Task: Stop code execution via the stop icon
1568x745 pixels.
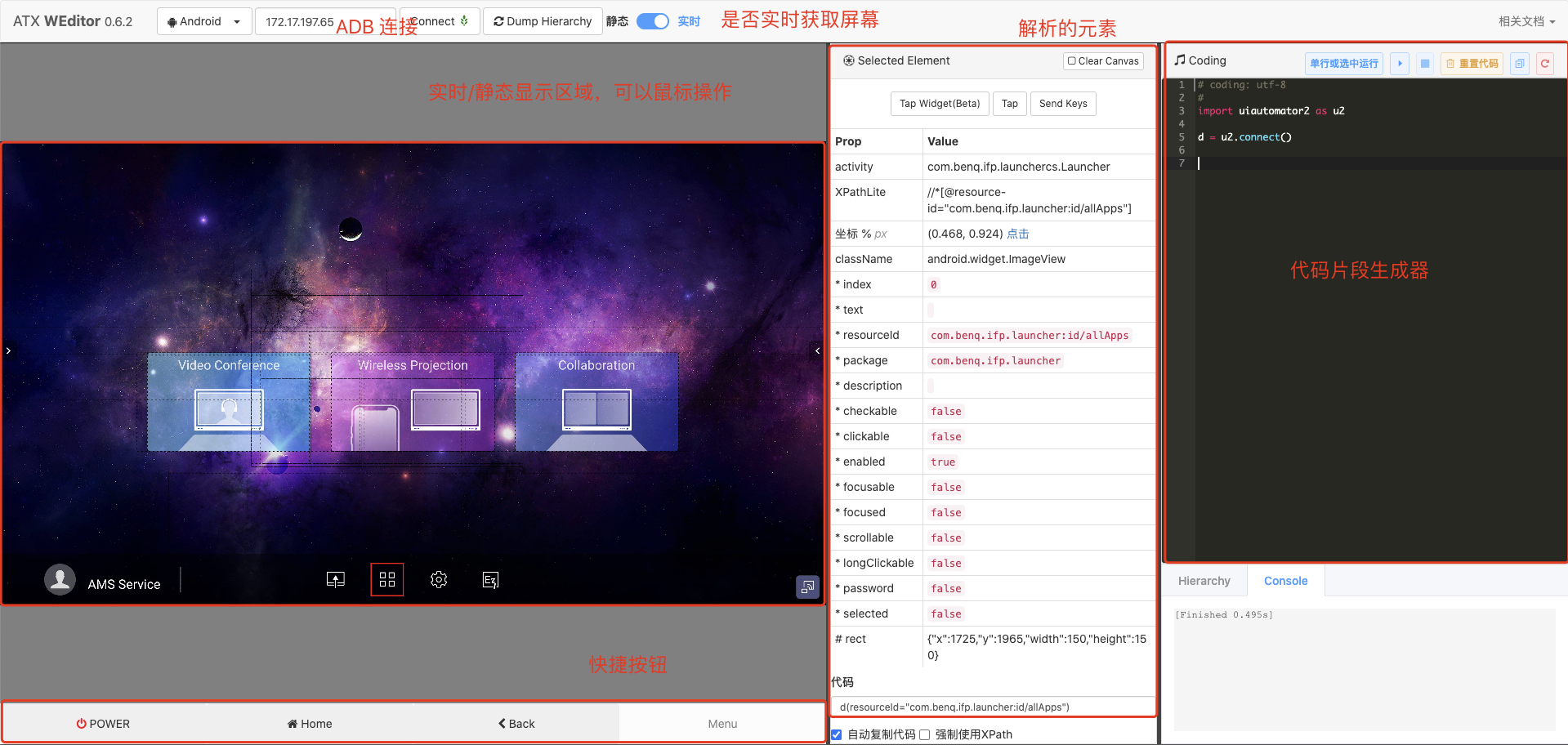Action: click(1424, 63)
